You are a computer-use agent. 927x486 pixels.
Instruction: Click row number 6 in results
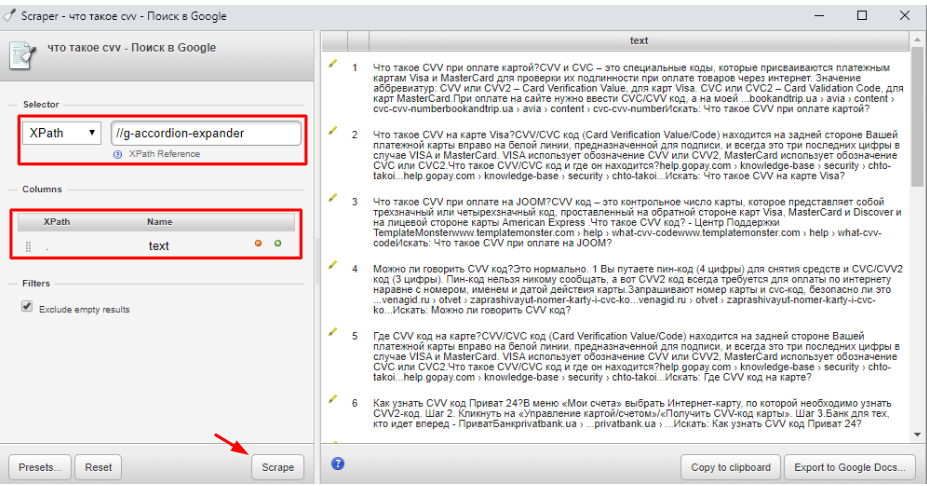[x=355, y=403]
